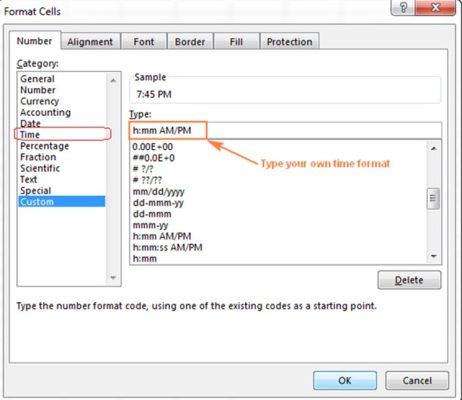Click the Help question mark icon

[x=403, y=8]
